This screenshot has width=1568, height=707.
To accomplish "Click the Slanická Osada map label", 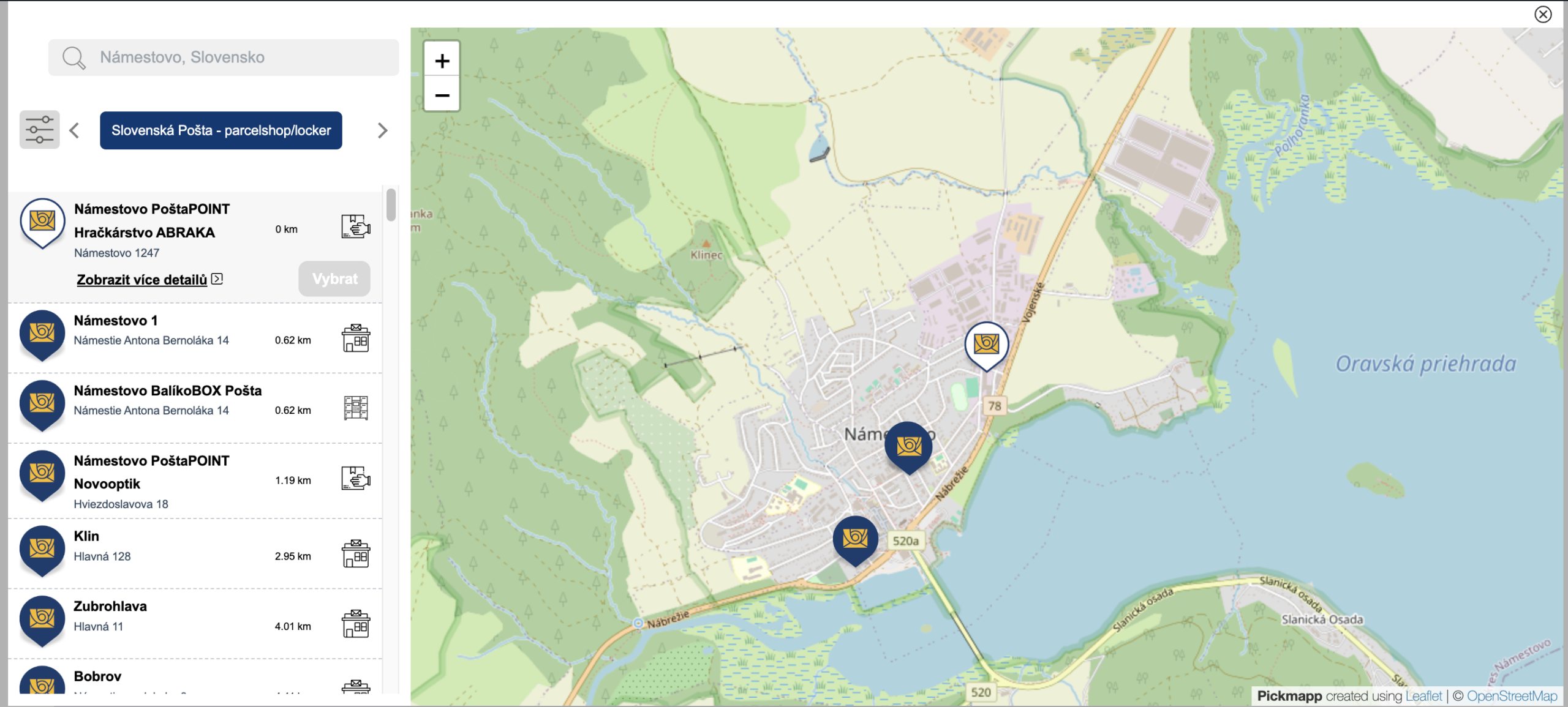I will coord(1322,619).
